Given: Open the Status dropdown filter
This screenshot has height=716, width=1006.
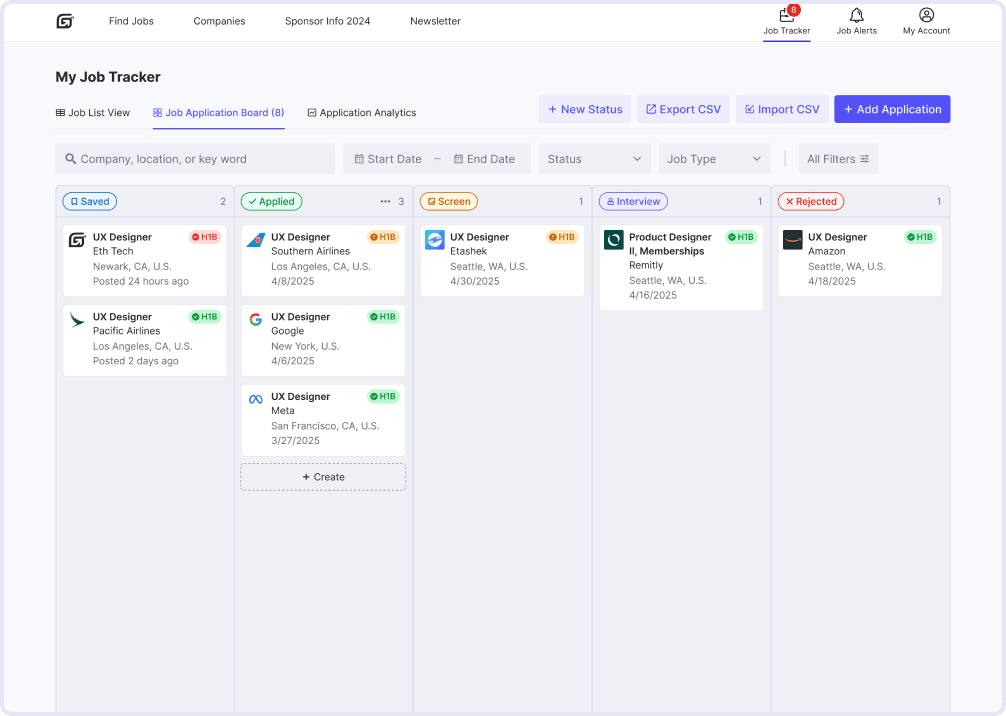Looking at the screenshot, I should 595,158.
